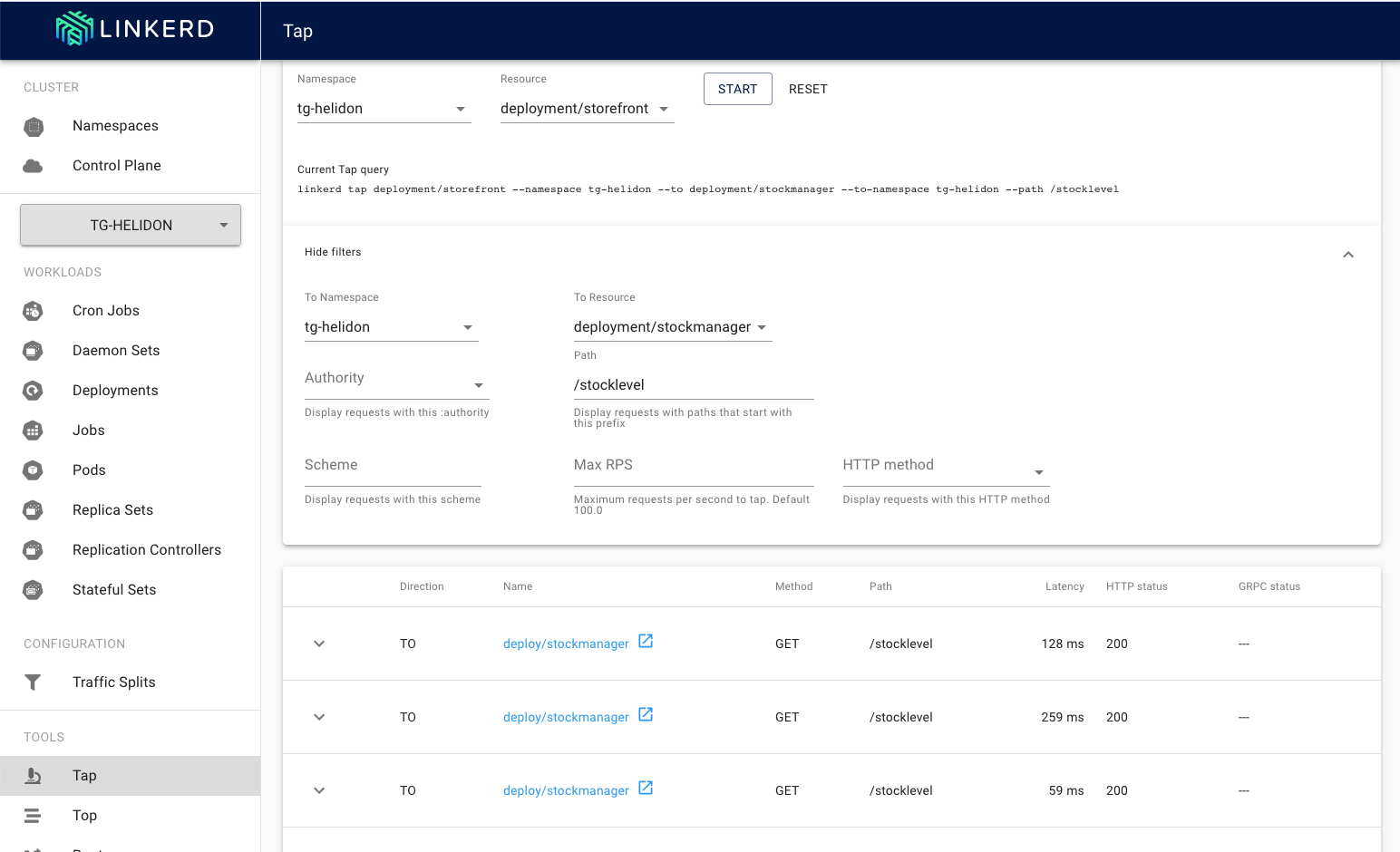Click the 128 ms latency value

[1063, 644]
